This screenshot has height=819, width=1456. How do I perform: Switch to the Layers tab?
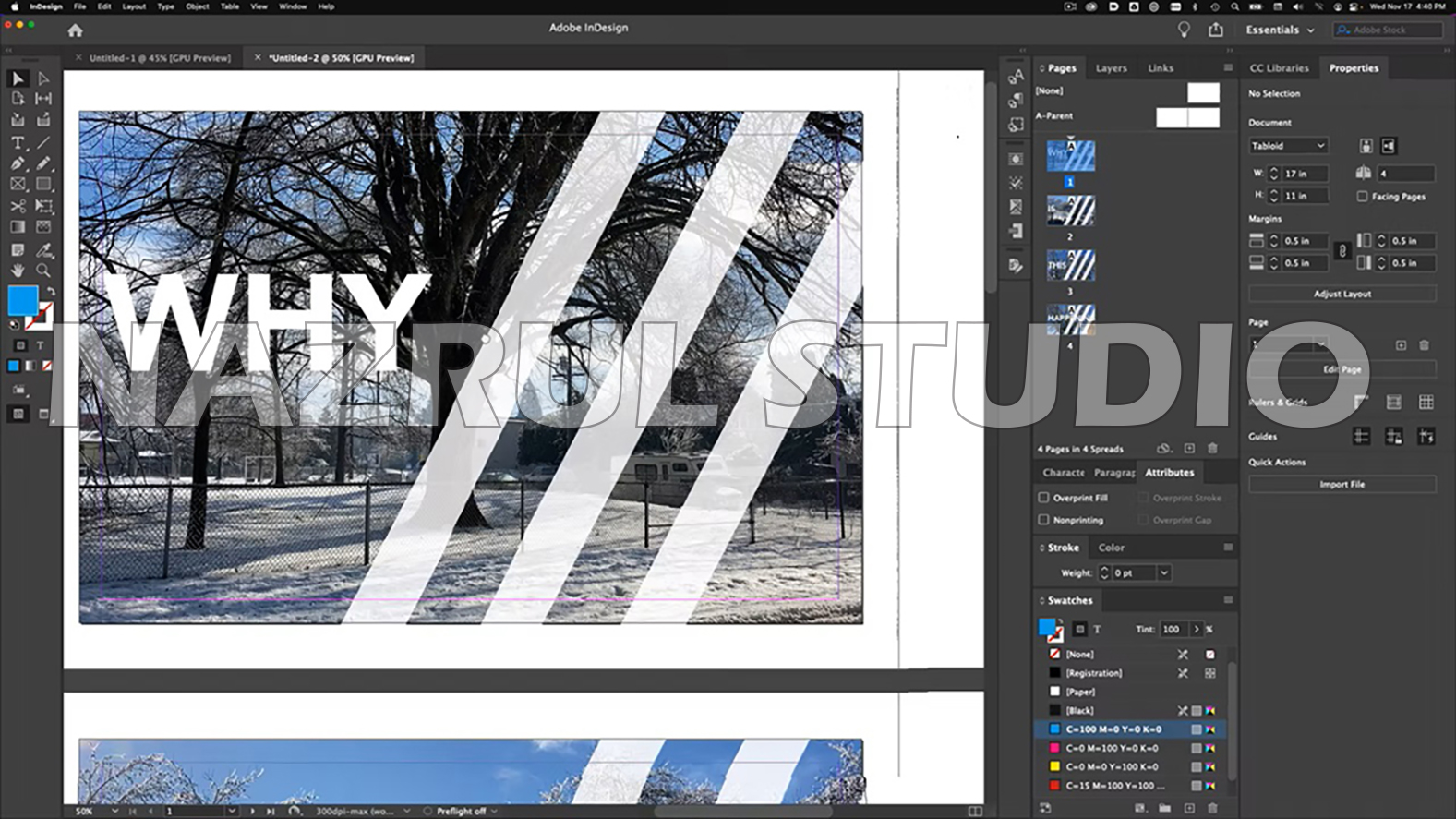1111,68
